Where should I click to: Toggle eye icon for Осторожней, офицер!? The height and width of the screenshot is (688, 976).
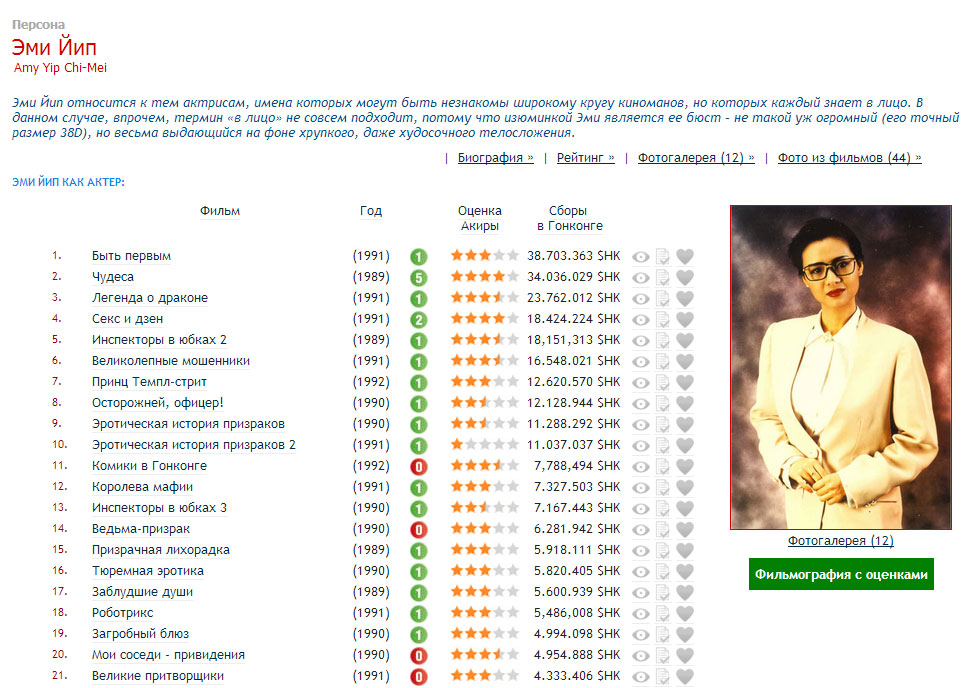(x=640, y=403)
